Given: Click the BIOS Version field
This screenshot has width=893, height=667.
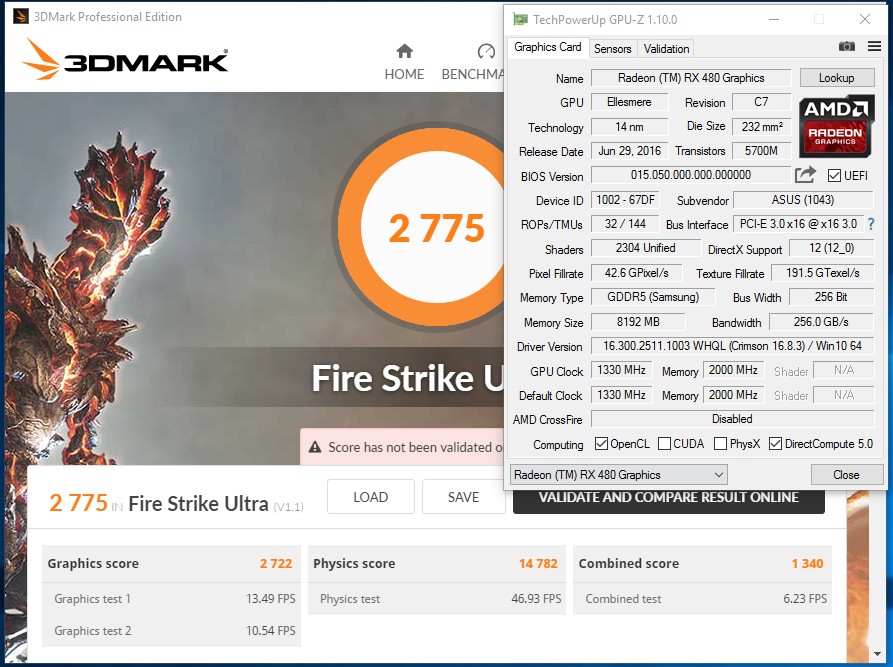Looking at the screenshot, I should (x=691, y=175).
